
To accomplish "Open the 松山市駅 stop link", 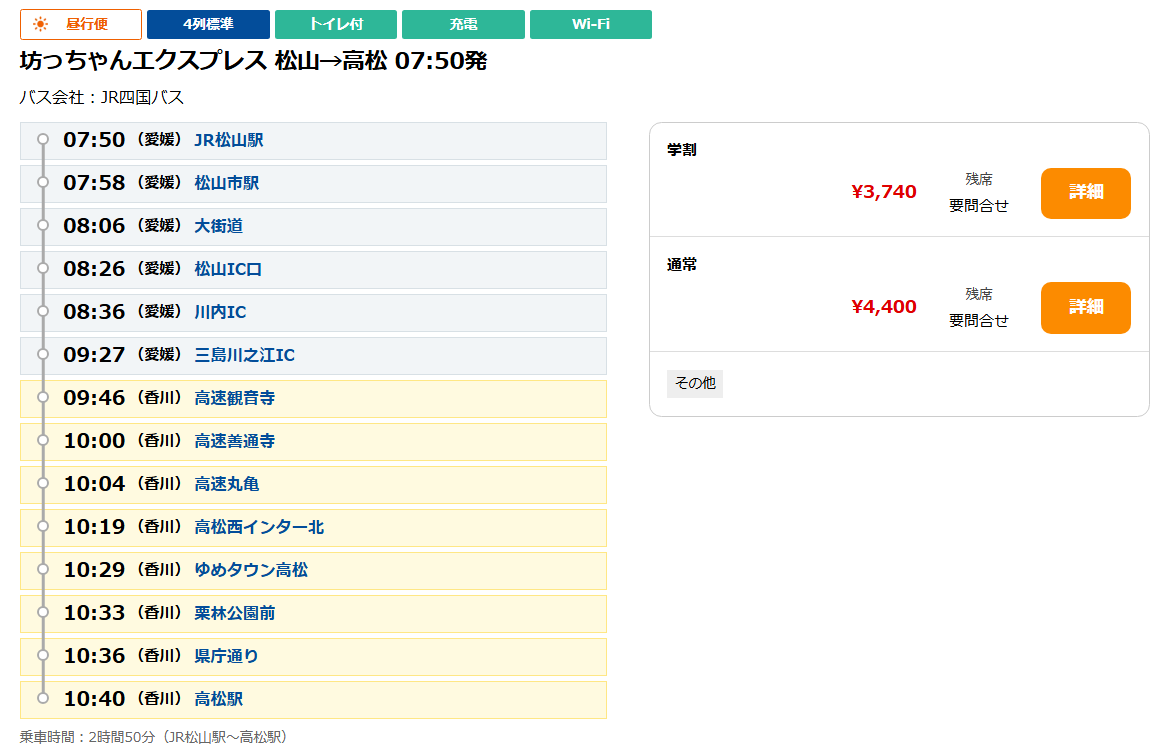I will click(x=226, y=183).
